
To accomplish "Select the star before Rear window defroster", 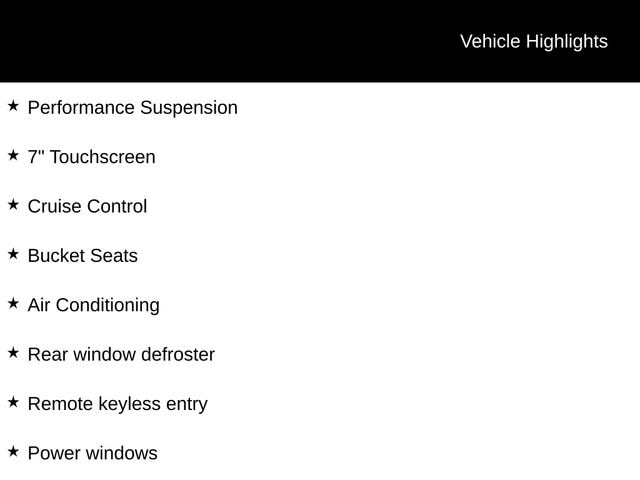I will [13, 352].
